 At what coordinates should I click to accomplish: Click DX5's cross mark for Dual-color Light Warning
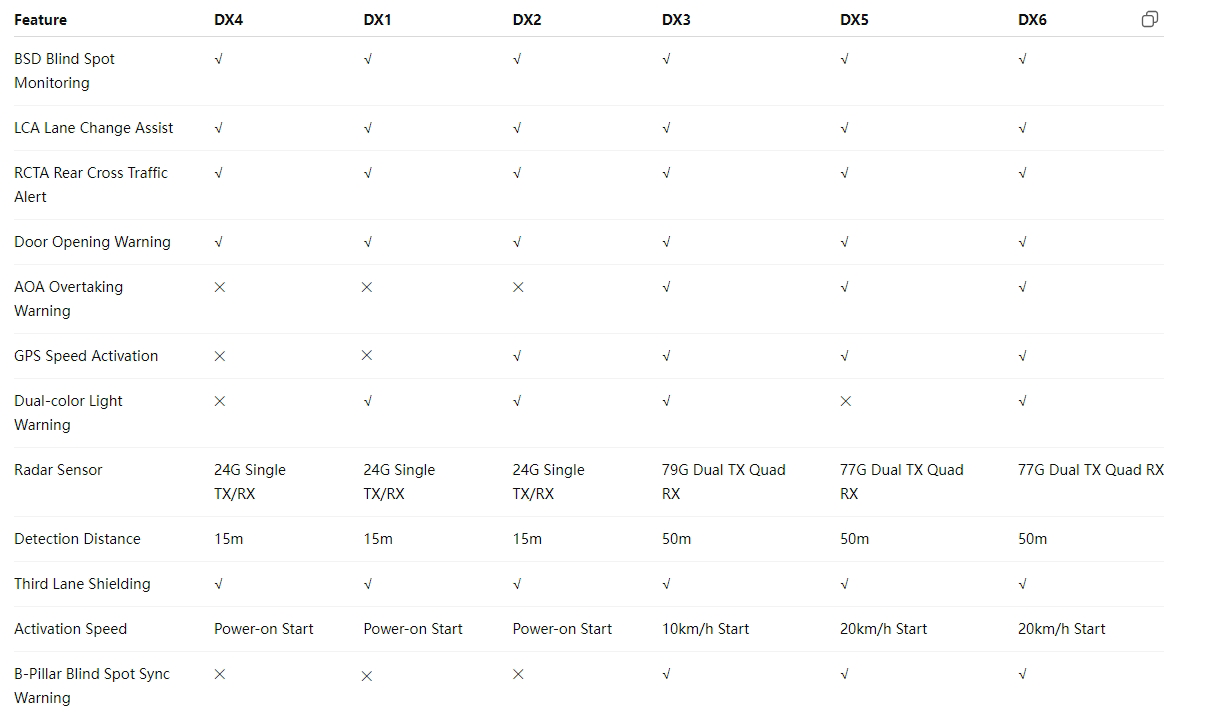click(846, 401)
